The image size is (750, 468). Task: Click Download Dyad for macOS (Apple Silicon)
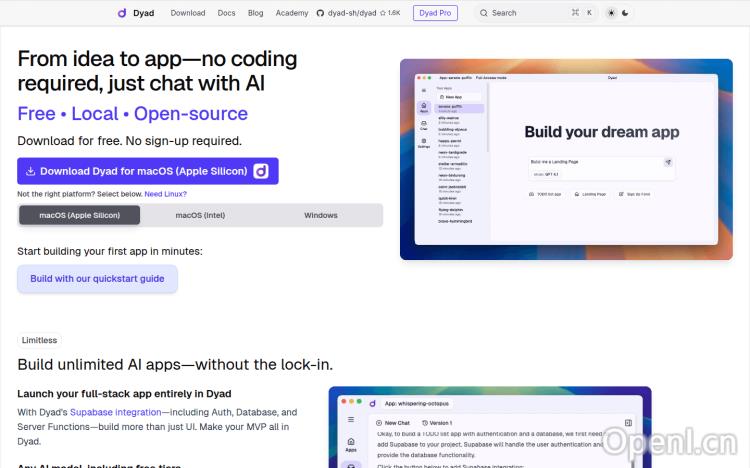pyautogui.click(x=147, y=171)
